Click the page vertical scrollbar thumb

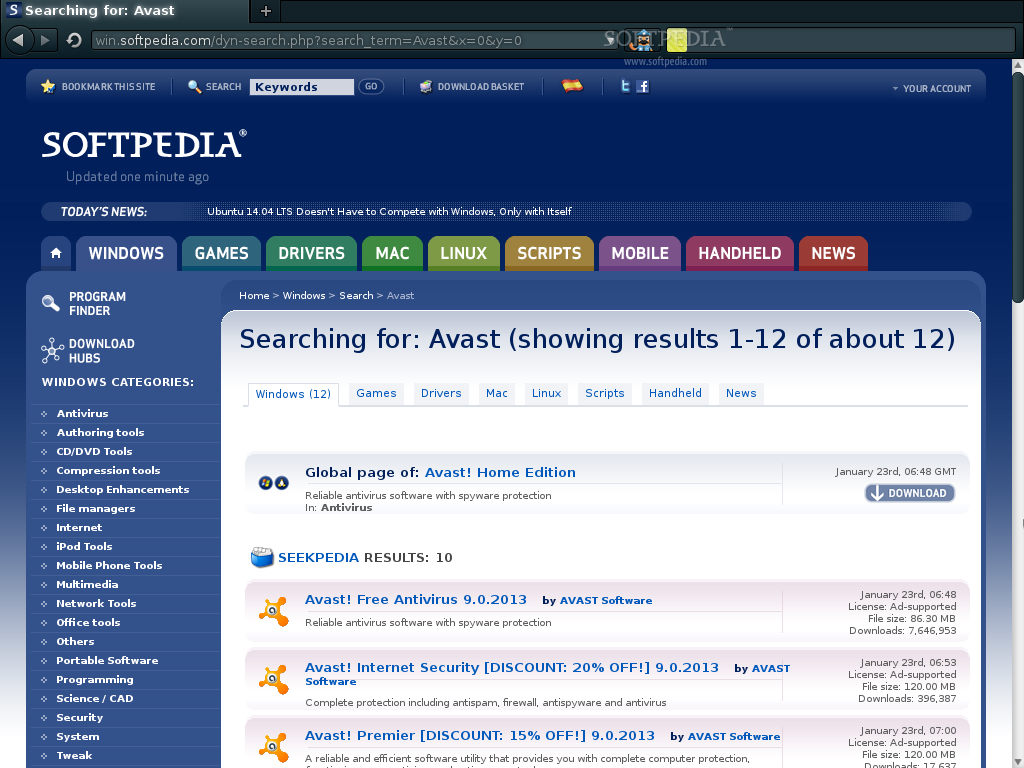pos(1018,187)
